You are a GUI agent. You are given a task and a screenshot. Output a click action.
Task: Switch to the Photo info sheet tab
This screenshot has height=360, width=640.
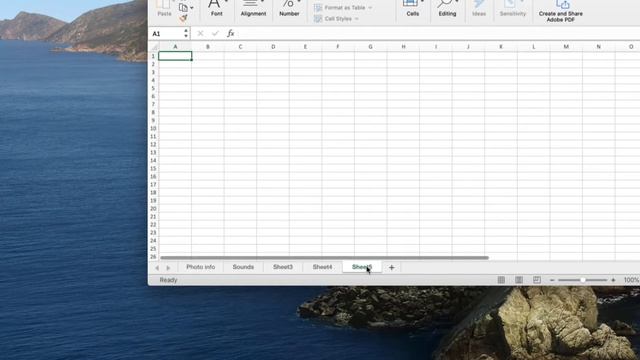(200, 267)
